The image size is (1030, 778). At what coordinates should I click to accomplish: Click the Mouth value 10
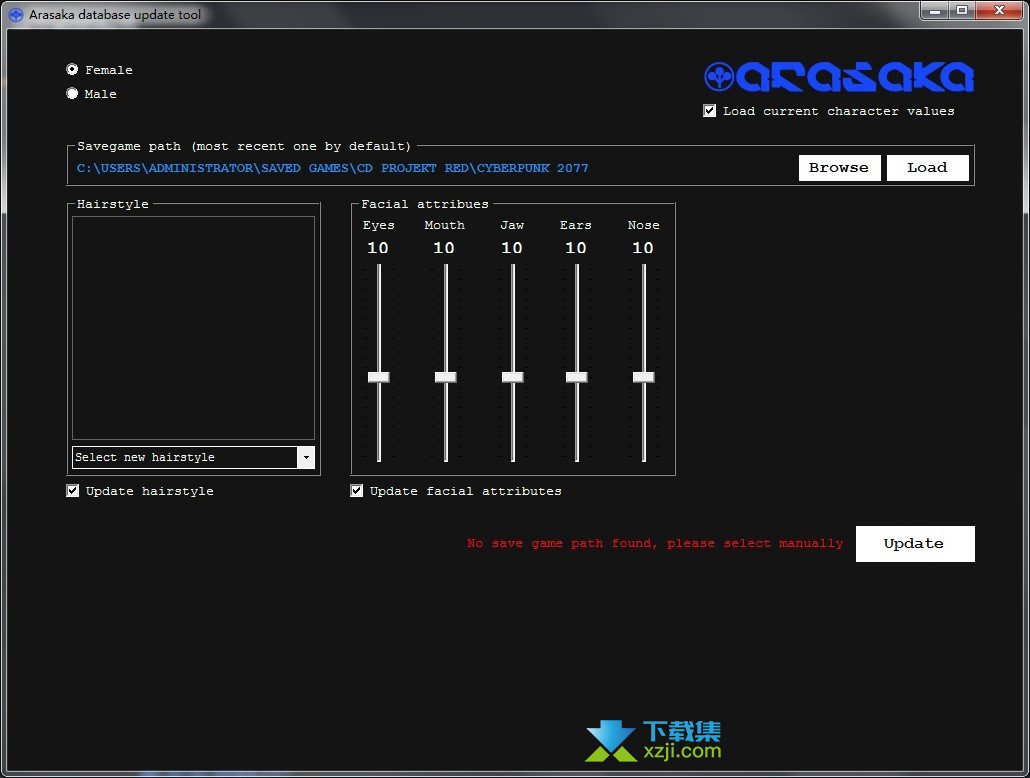point(444,248)
